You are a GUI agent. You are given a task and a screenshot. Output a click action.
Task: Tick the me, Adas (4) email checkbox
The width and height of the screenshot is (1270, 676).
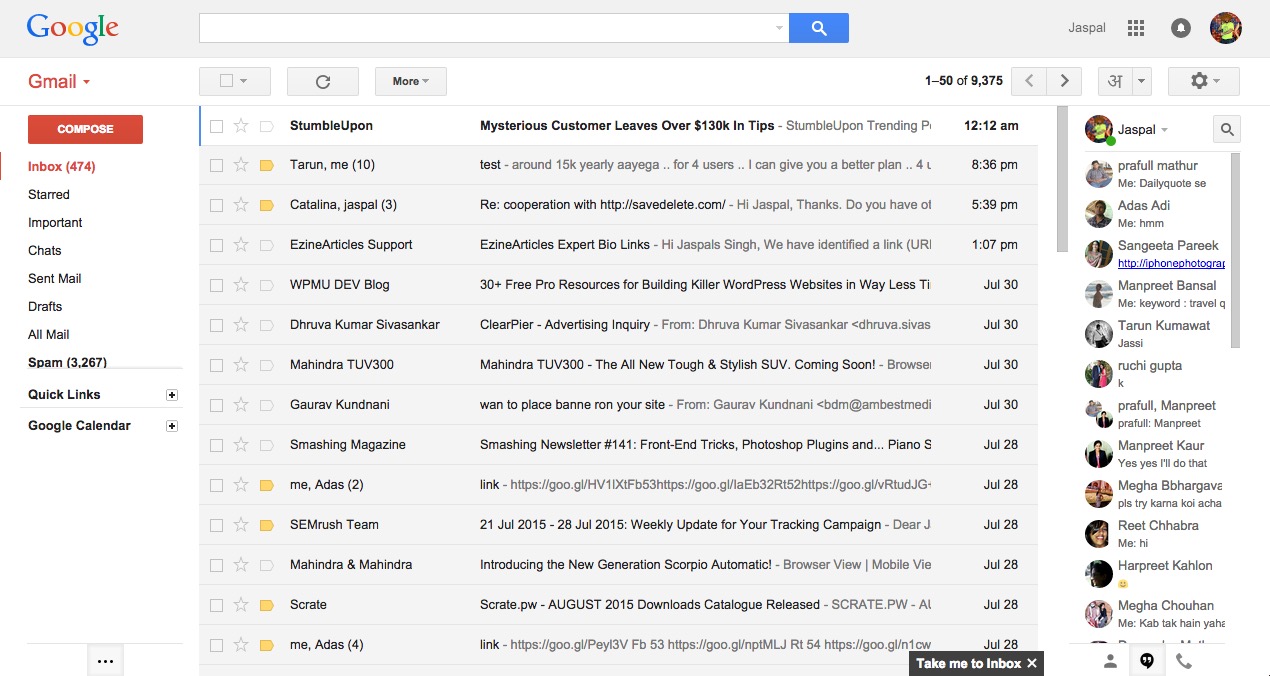(216, 646)
